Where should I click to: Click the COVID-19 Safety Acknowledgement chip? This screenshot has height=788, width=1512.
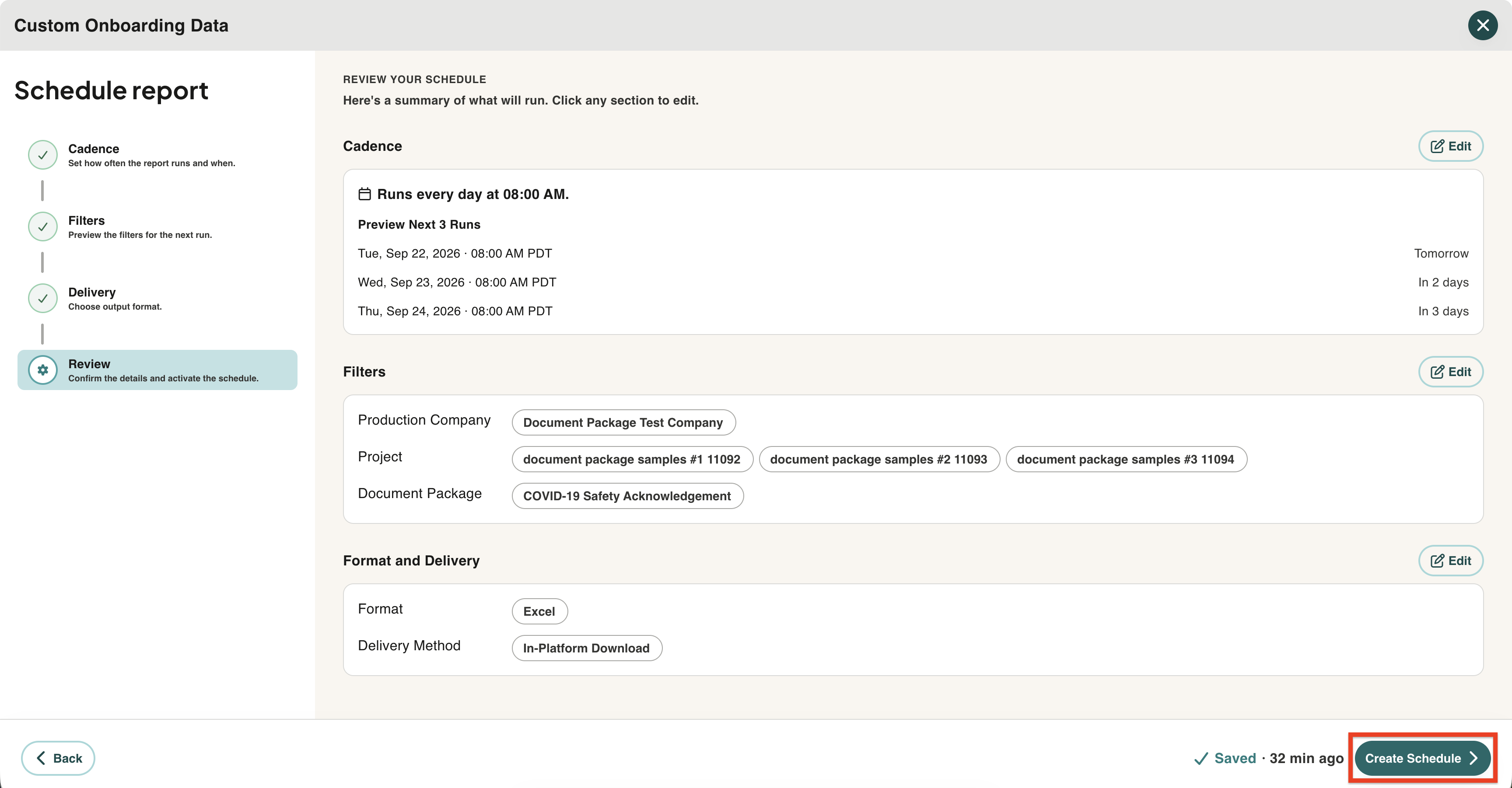click(x=627, y=496)
